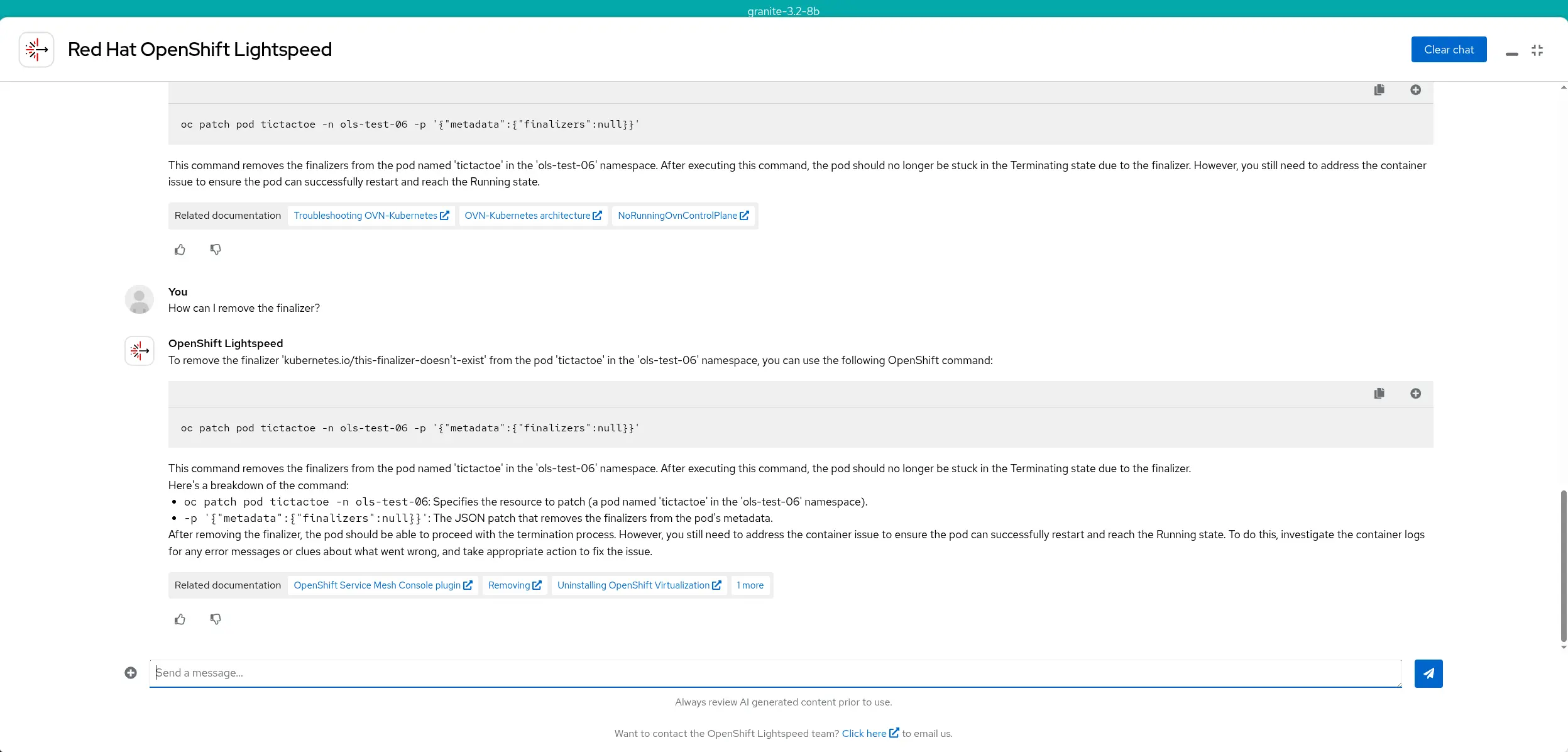Click 'Always review AI generated content' notice
The width and height of the screenshot is (1568, 752).
click(x=783, y=702)
